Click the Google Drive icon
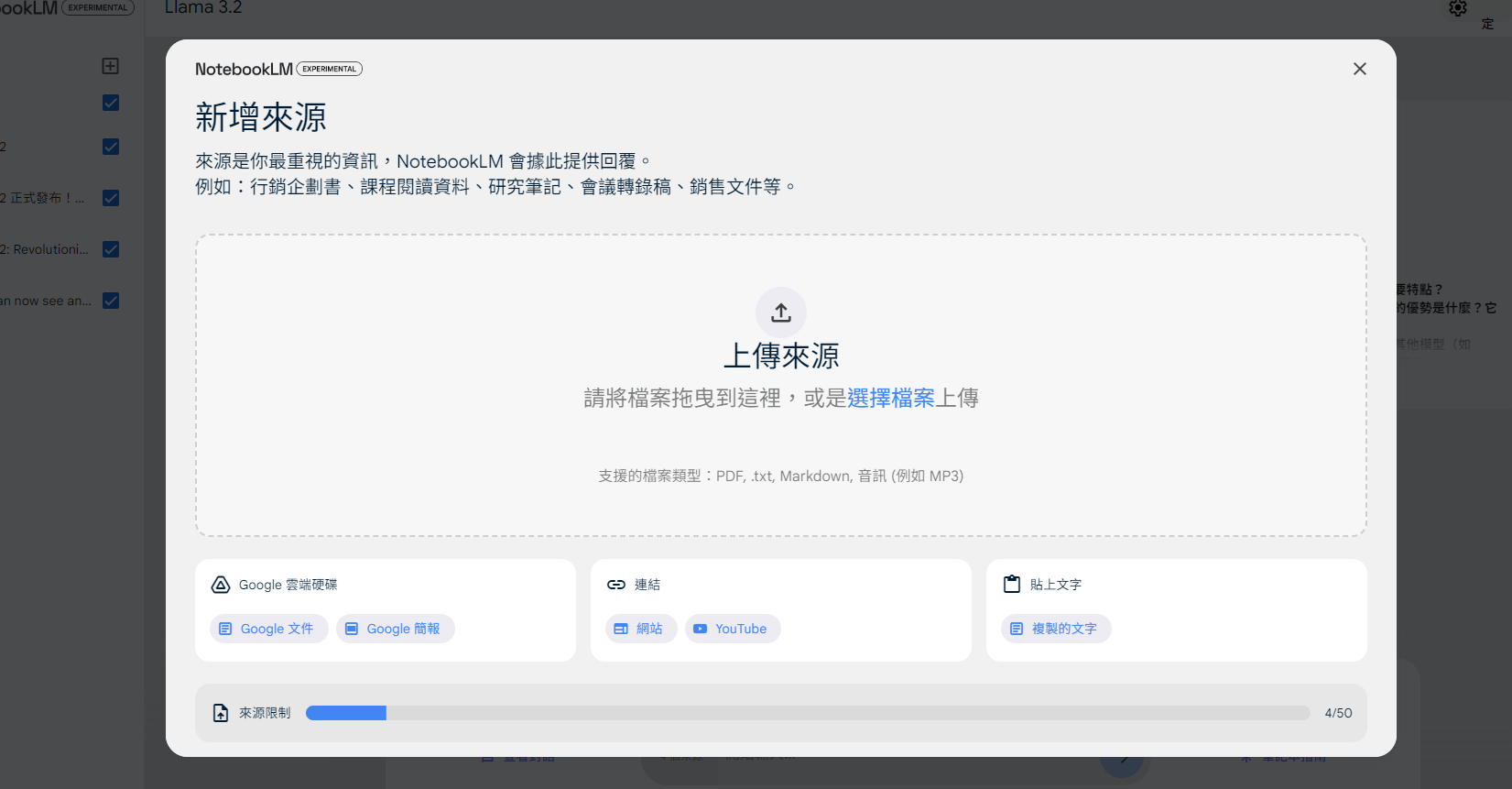The width and height of the screenshot is (1512, 789). pos(221,585)
